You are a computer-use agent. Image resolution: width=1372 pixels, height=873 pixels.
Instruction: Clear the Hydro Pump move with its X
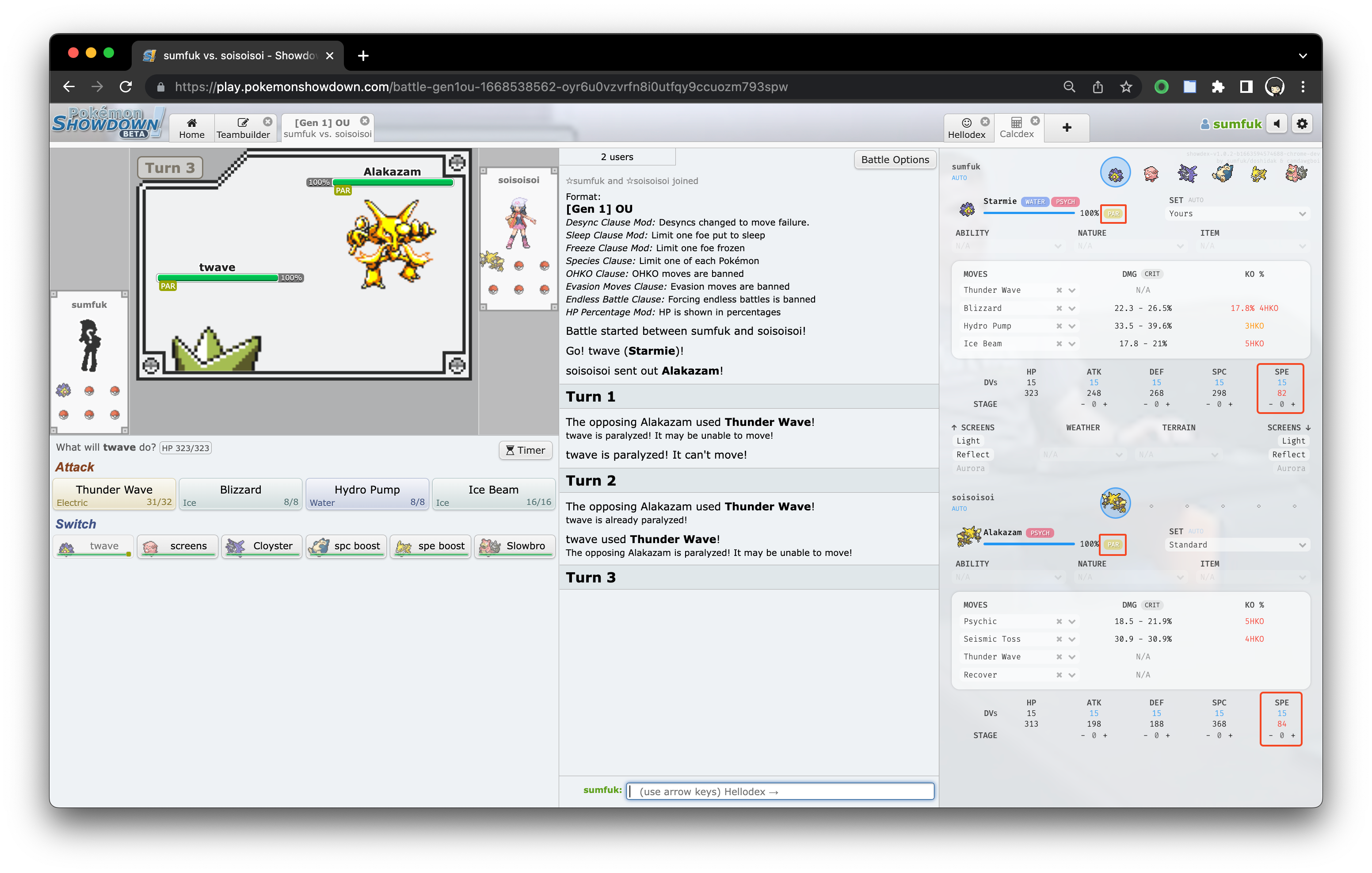(x=1059, y=326)
